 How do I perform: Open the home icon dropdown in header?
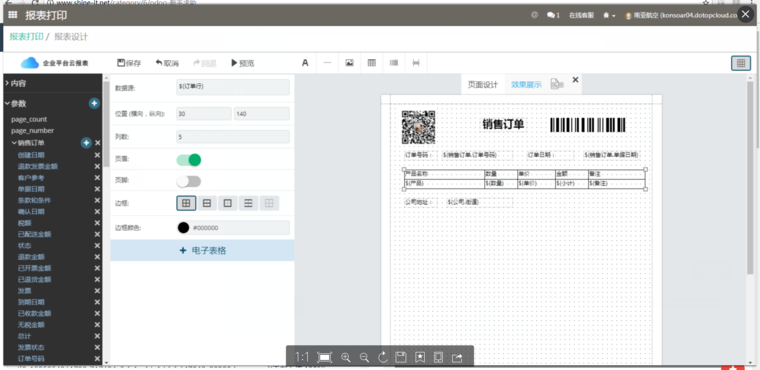click(609, 16)
